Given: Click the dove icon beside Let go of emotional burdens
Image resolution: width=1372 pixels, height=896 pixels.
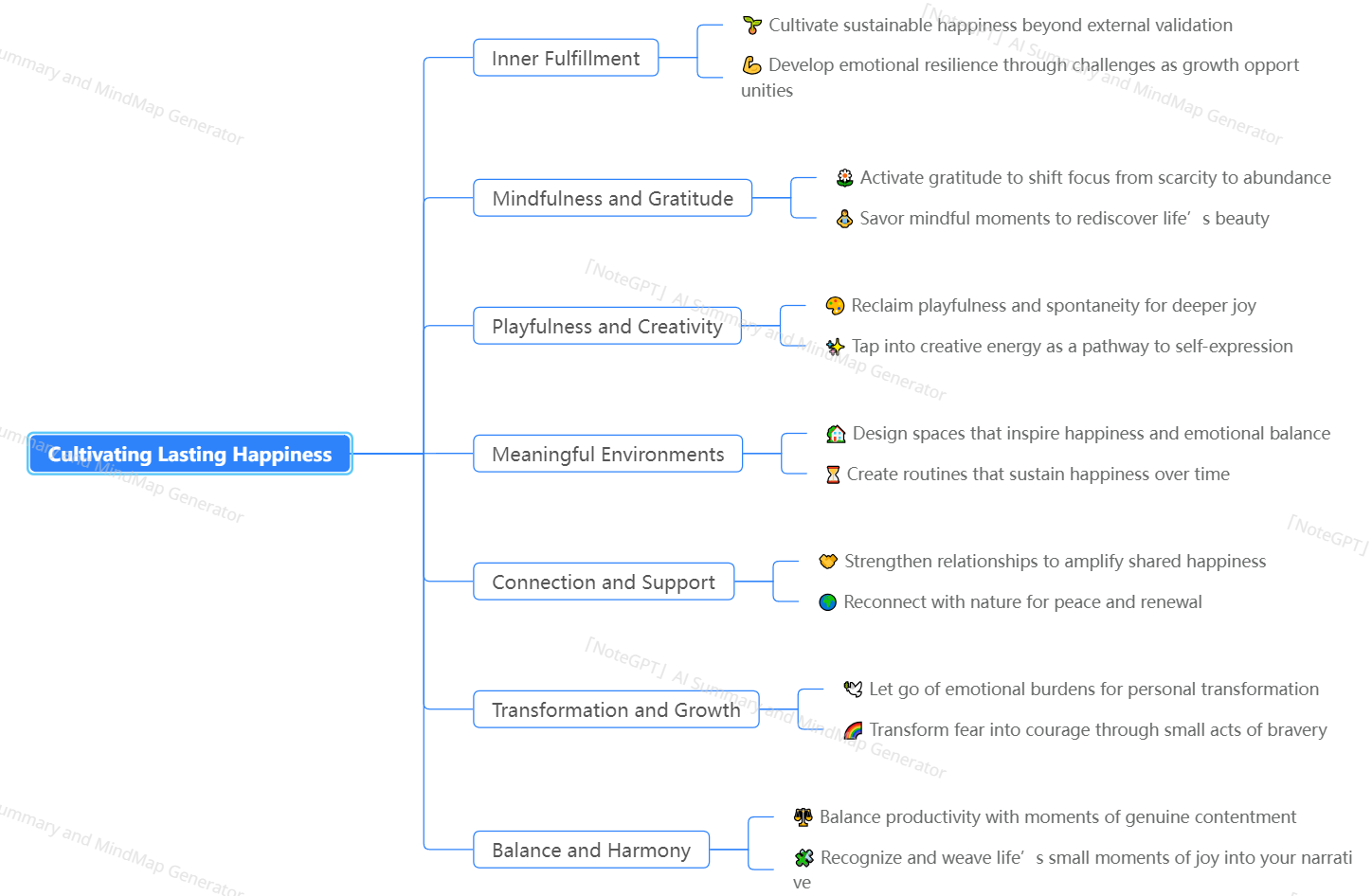Looking at the screenshot, I should pyautogui.click(x=854, y=690).
